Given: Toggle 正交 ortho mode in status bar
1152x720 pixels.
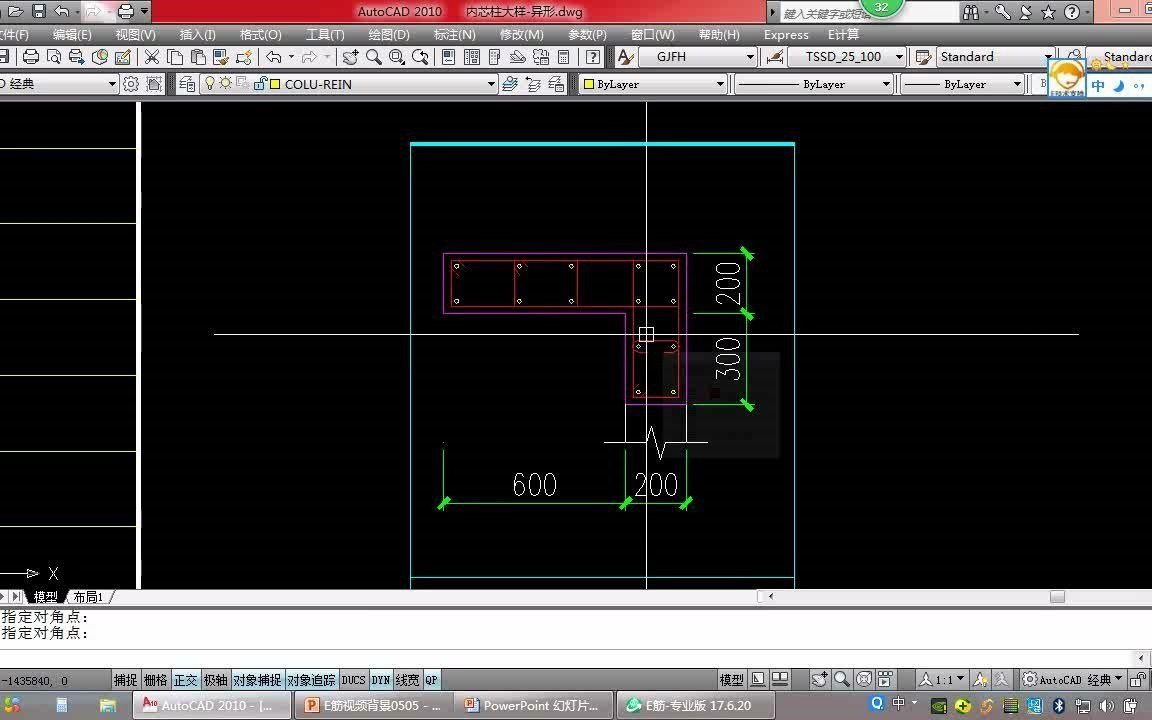Looking at the screenshot, I should tap(185, 680).
